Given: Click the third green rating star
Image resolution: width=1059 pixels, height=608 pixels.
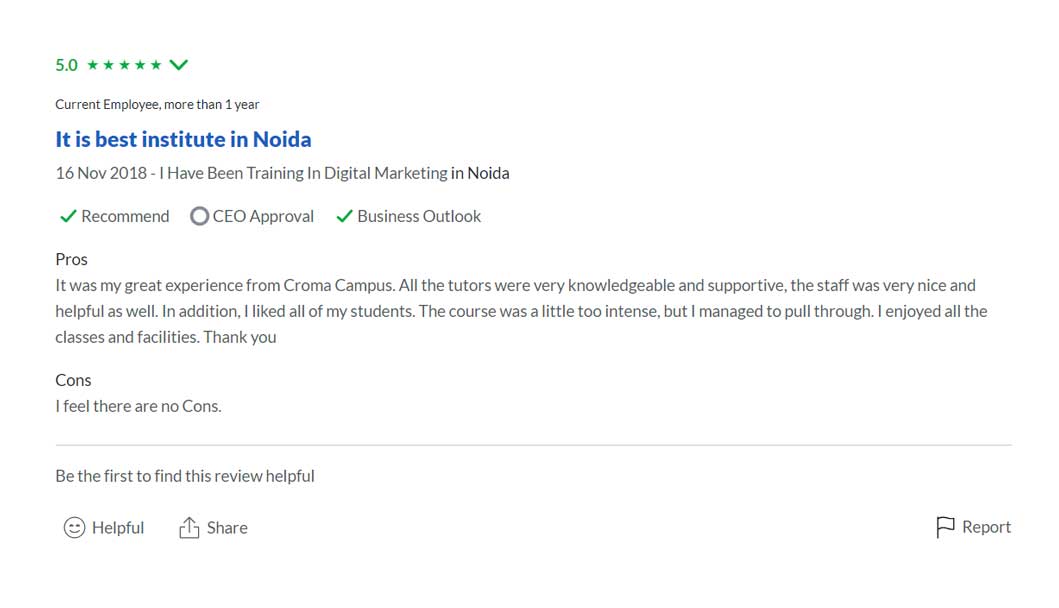Looking at the screenshot, I should click(124, 65).
